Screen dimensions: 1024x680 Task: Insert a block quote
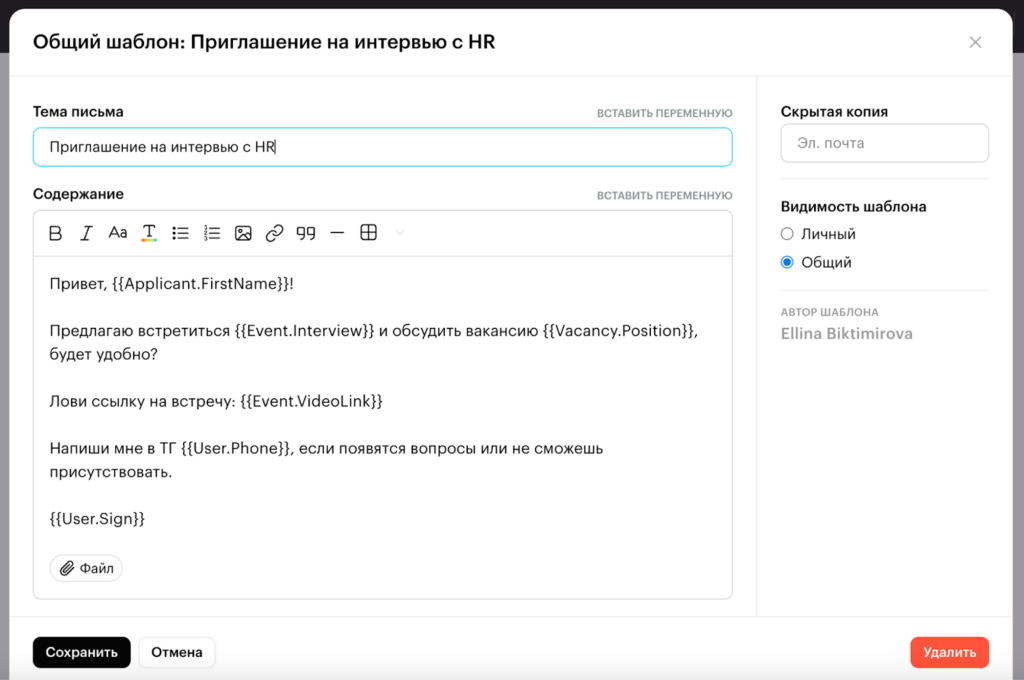pyautogui.click(x=306, y=233)
